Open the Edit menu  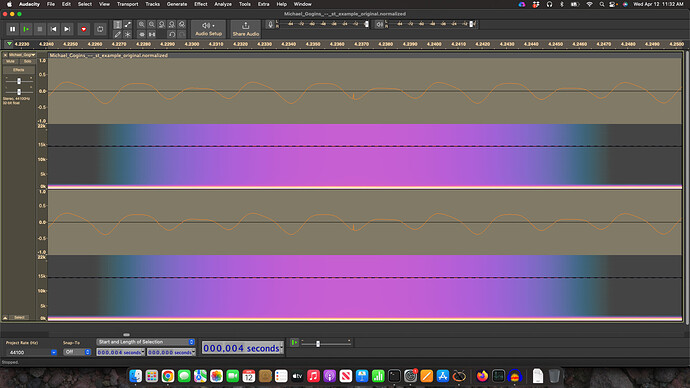(66, 4)
